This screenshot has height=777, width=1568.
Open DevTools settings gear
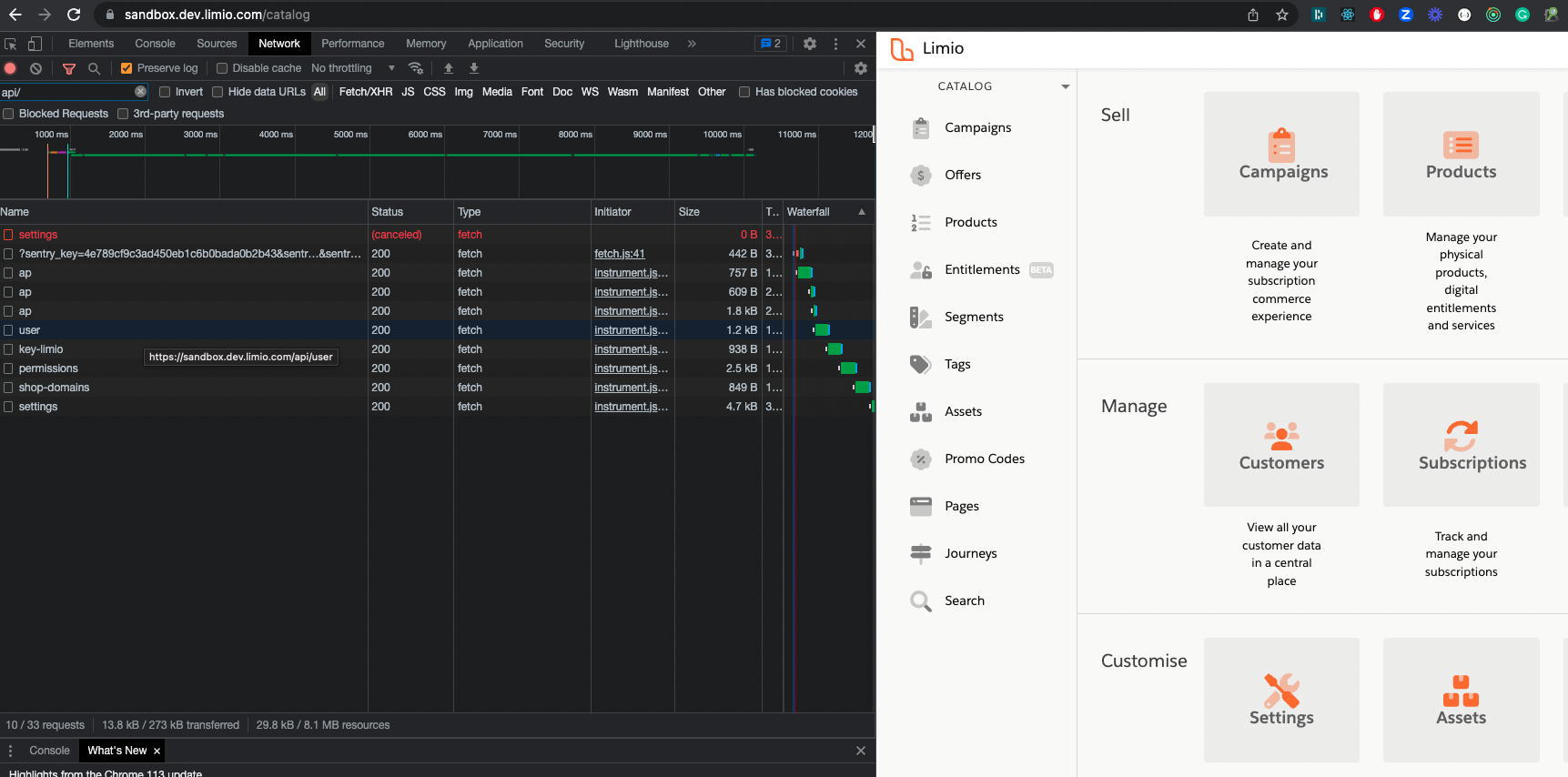tap(810, 44)
